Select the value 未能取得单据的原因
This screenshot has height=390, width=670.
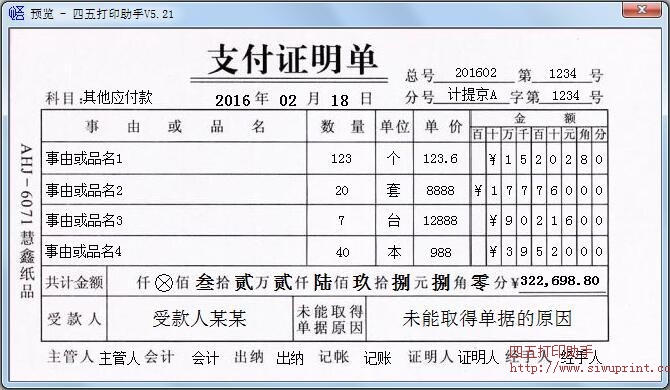[x=487, y=318]
